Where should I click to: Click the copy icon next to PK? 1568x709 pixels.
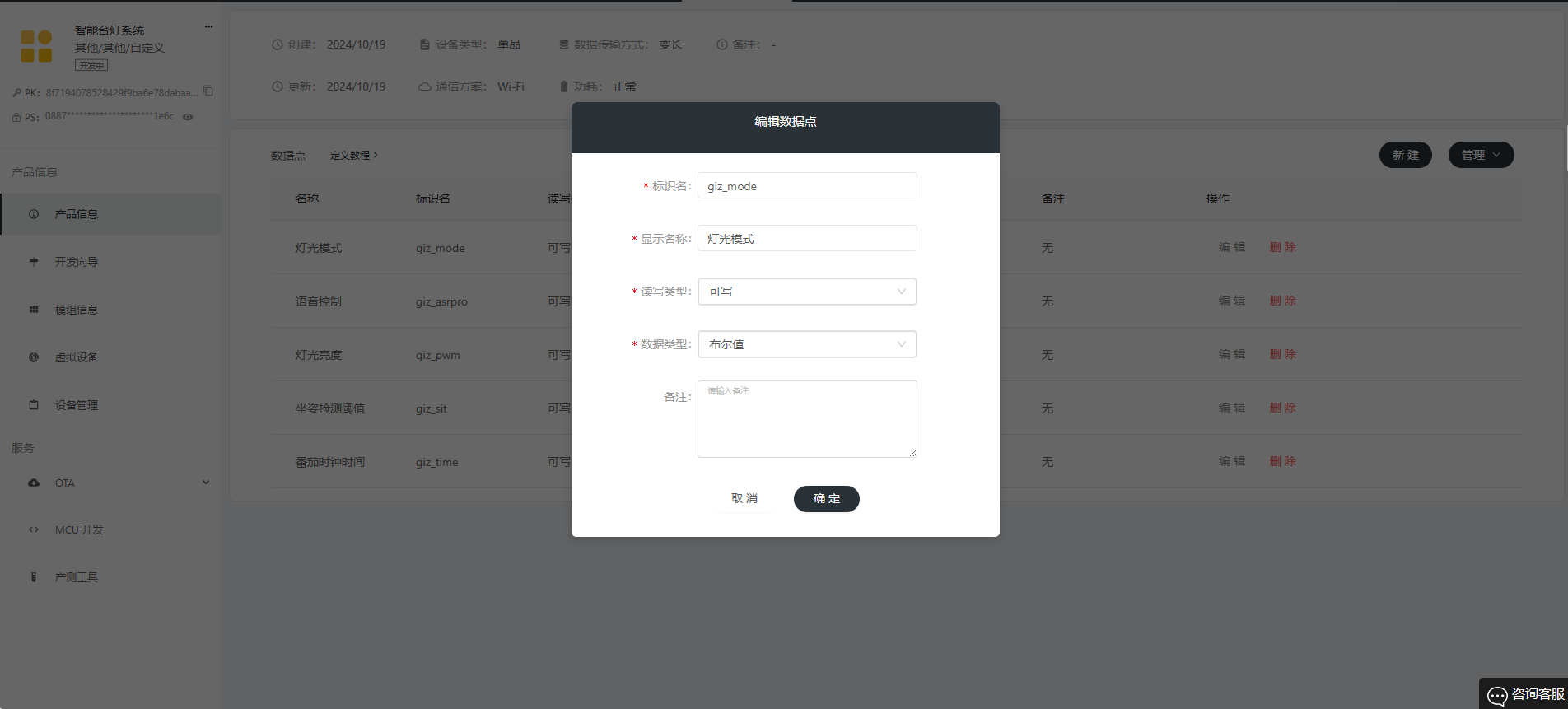[208, 91]
